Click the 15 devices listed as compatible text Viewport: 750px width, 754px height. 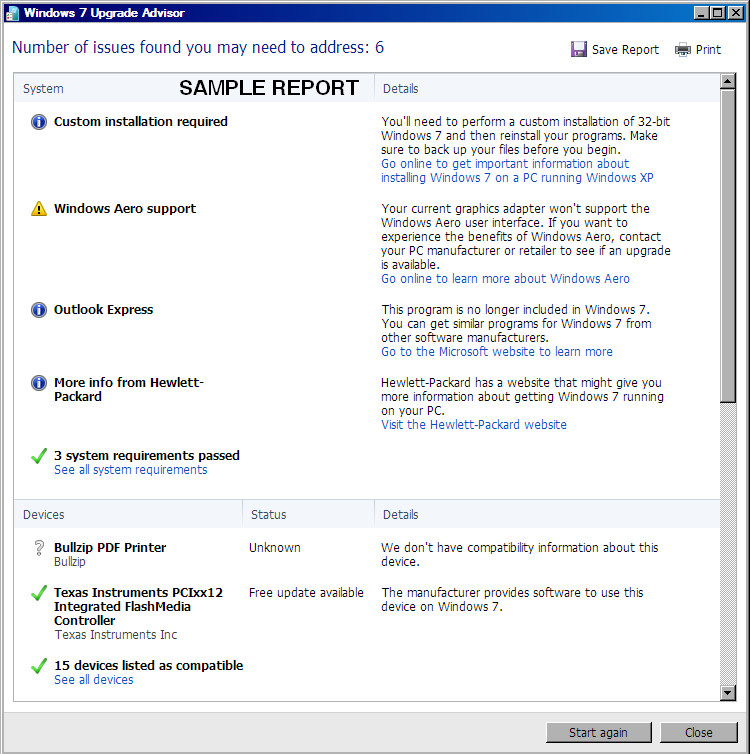(149, 666)
